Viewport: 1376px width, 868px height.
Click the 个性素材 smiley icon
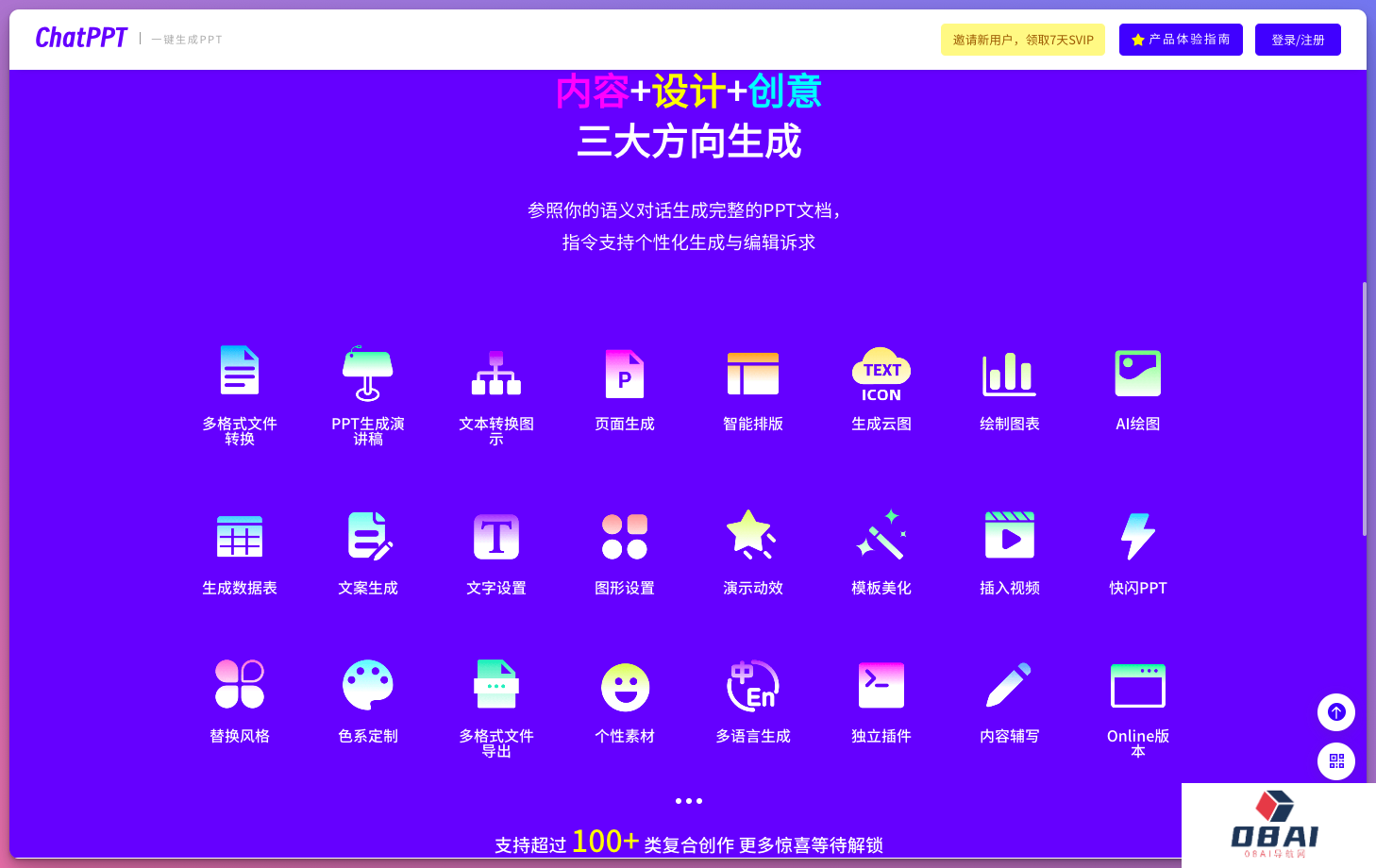click(625, 687)
